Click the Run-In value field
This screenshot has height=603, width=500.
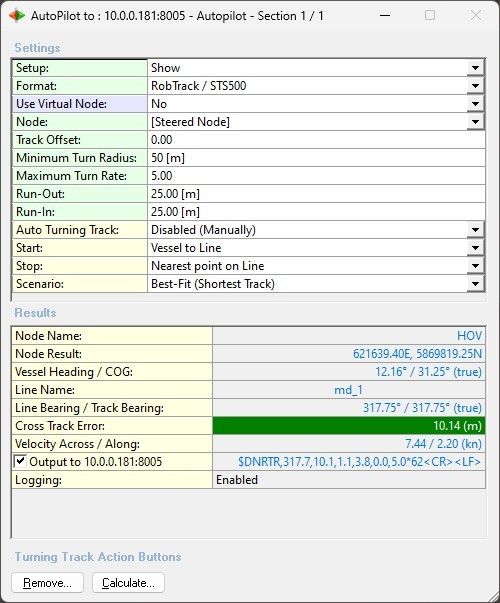point(316,212)
